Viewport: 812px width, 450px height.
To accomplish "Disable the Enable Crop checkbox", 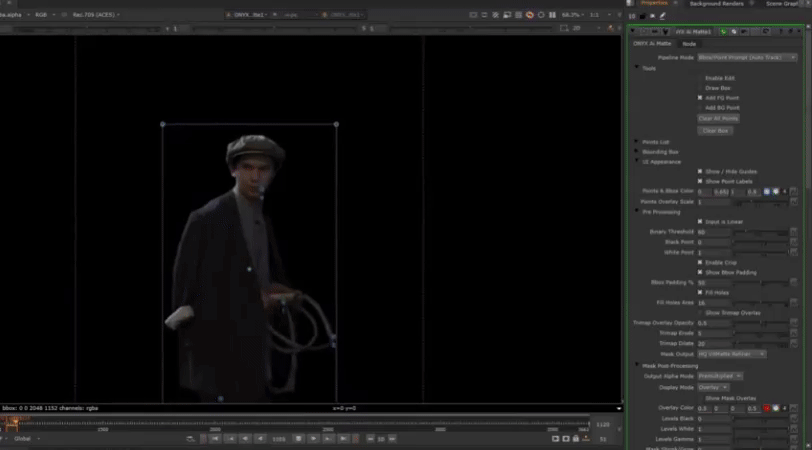I will tap(700, 263).
